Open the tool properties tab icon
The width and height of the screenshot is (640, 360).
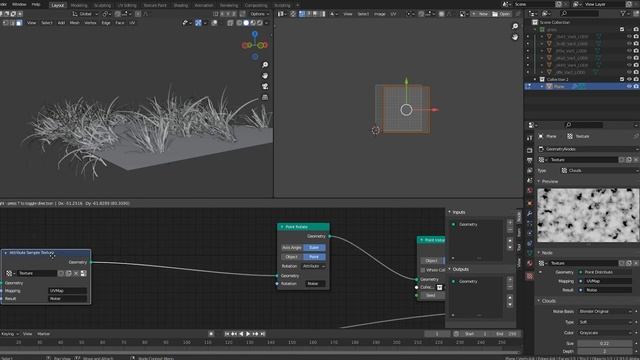point(529,138)
